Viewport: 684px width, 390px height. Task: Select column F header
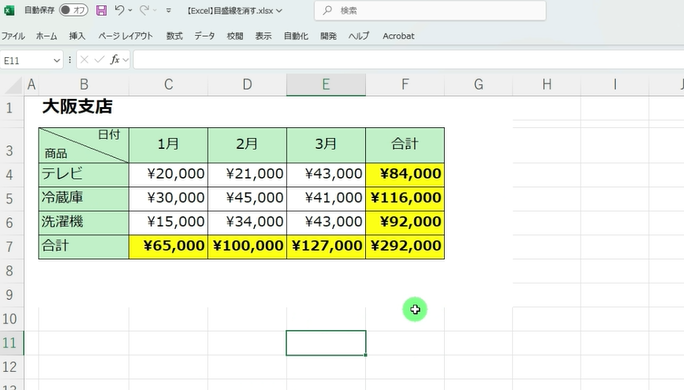(405, 84)
